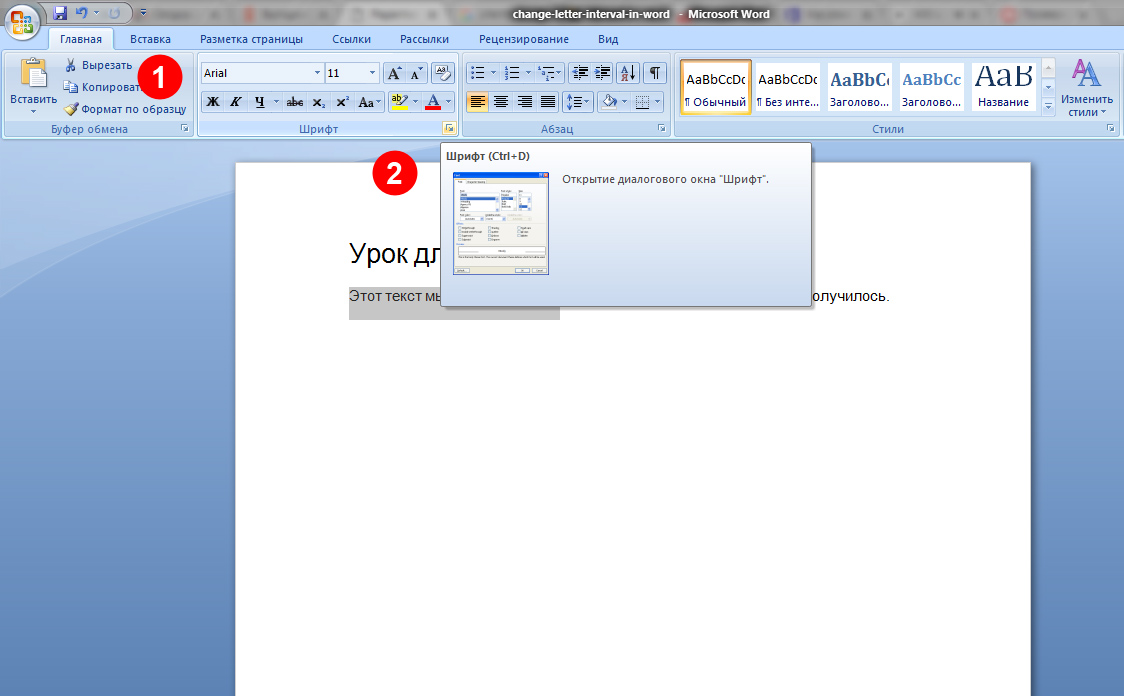The width and height of the screenshot is (1124, 696).
Task: Click the Office button logo
Action: pyautogui.click(x=22, y=22)
